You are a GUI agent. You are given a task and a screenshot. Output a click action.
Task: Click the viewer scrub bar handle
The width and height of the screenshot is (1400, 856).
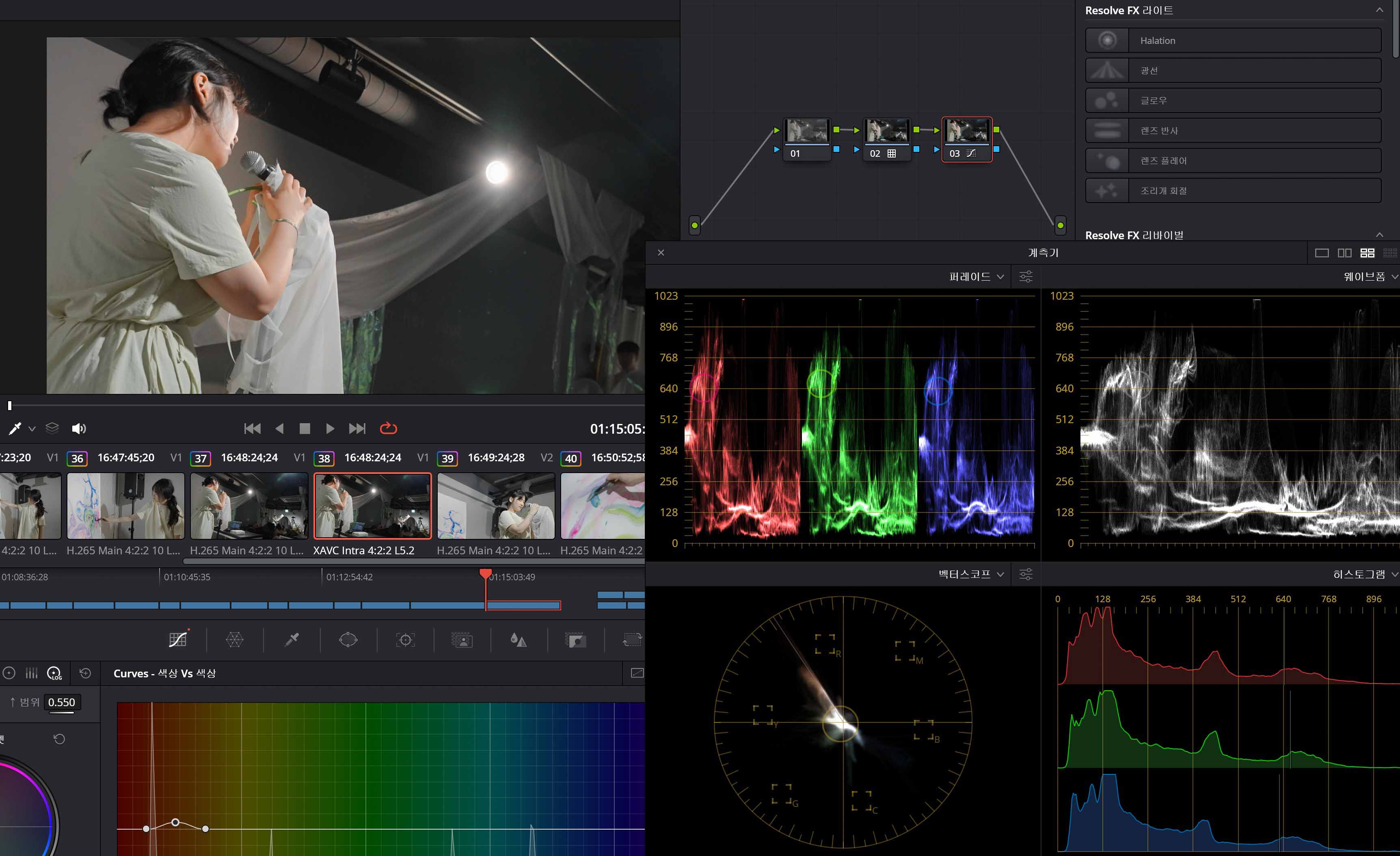click(x=10, y=405)
